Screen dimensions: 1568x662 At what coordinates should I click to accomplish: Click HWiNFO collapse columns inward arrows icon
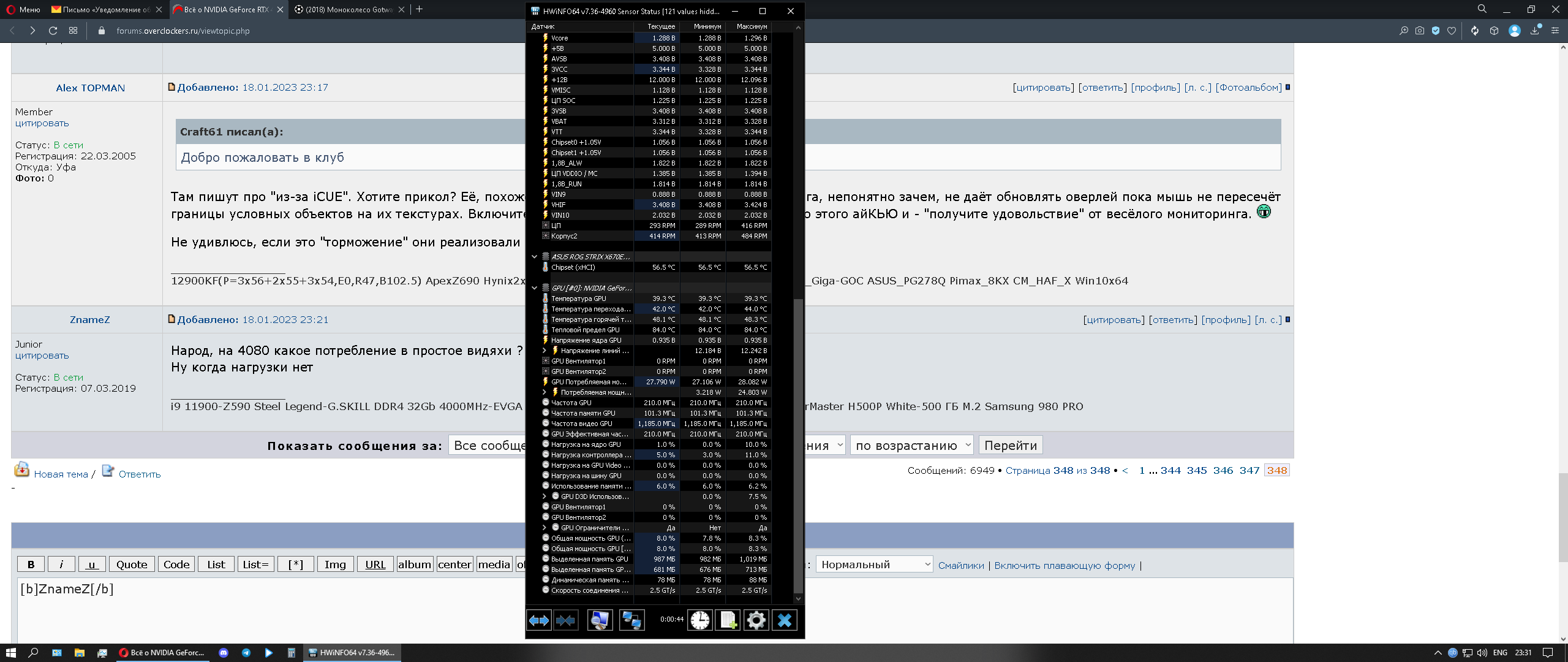pos(565,620)
